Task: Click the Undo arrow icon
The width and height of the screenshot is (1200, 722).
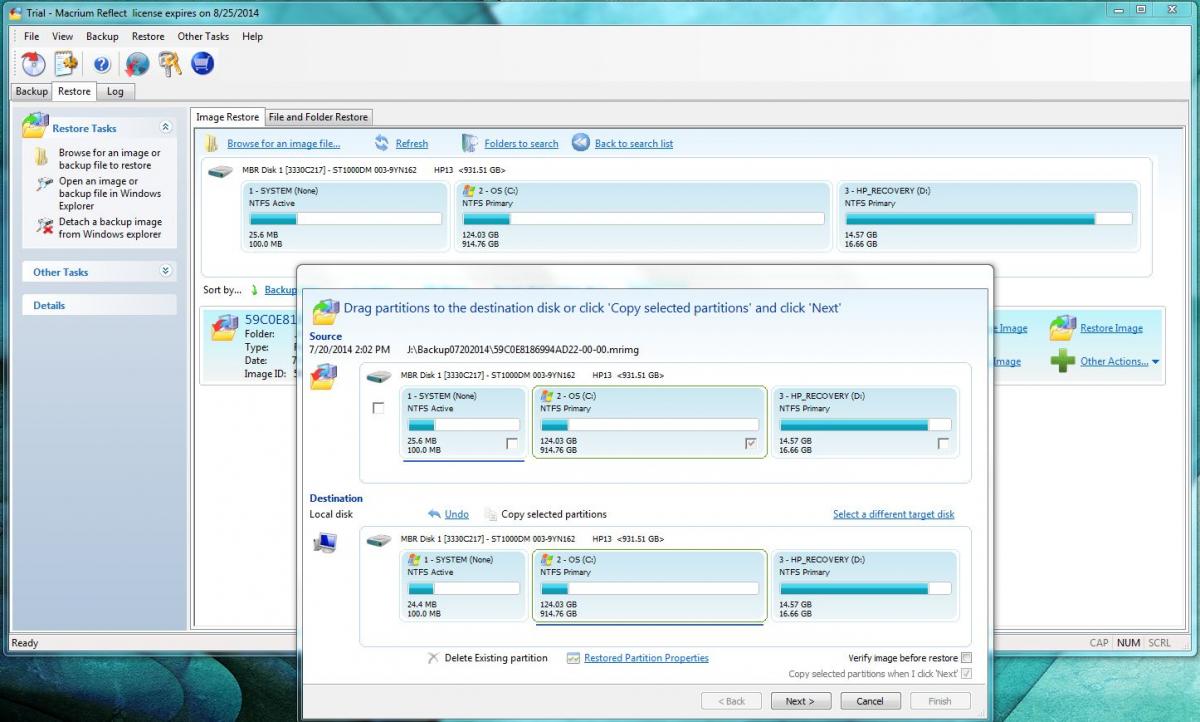Action: click(434, 514)
